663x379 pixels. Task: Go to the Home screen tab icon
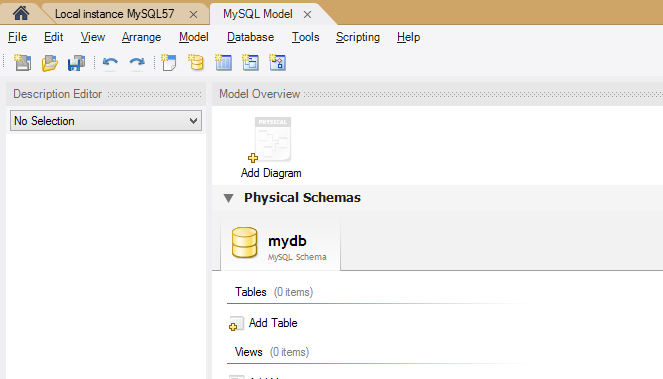[x=21, y=13]
